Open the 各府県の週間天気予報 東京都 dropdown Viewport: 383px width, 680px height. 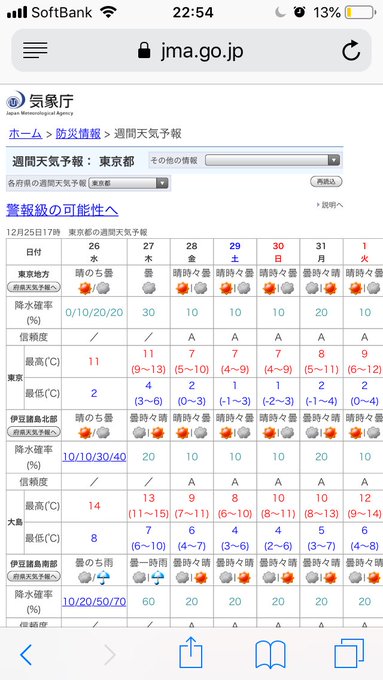(x=128, y=183)
